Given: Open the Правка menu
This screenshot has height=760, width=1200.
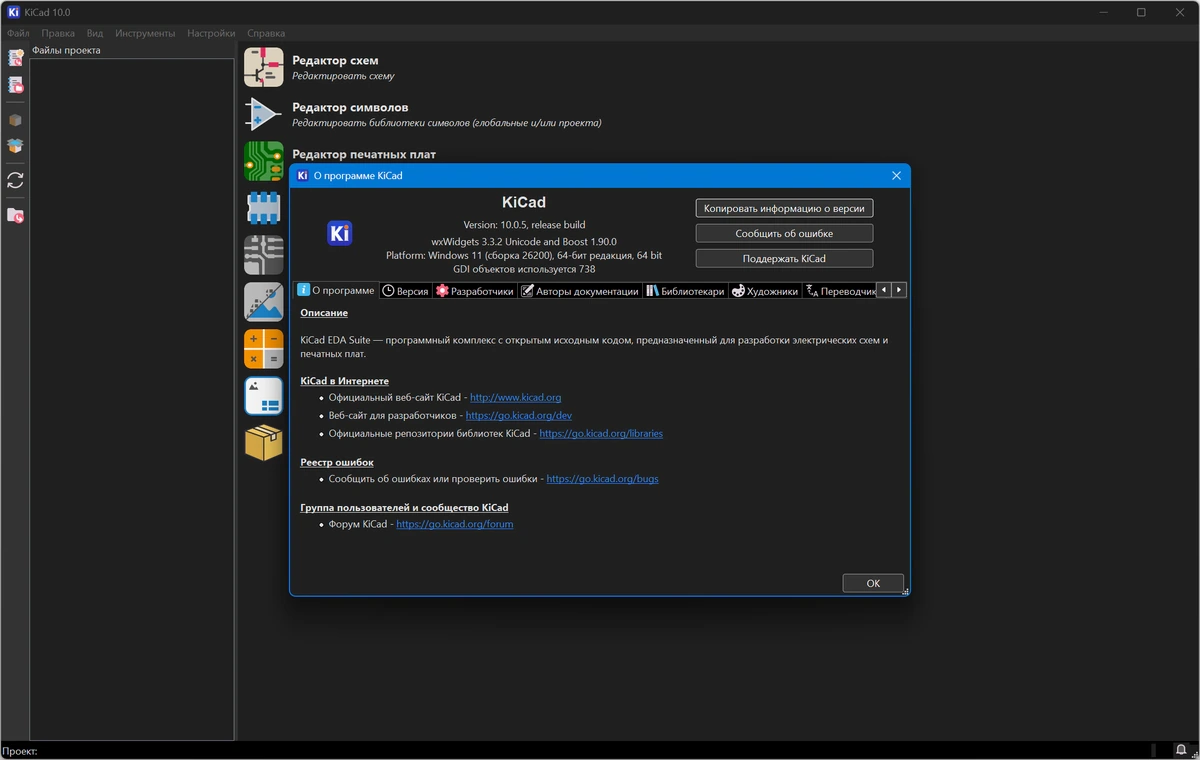Looking at the screenshot, I should click(x=58, y=33).
